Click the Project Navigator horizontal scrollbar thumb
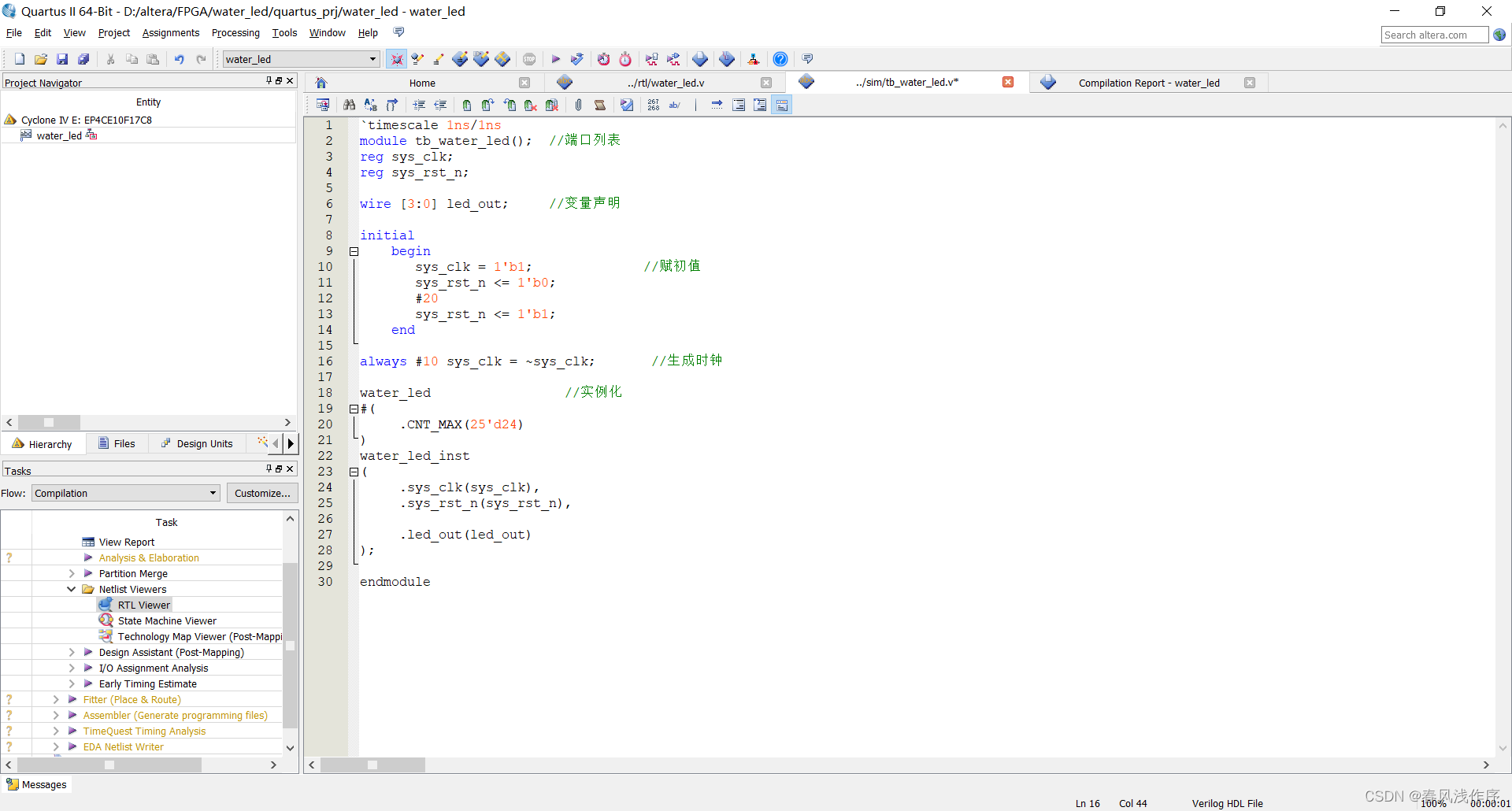The width and height of the screenshot is (1512, 811). point(49,422)
